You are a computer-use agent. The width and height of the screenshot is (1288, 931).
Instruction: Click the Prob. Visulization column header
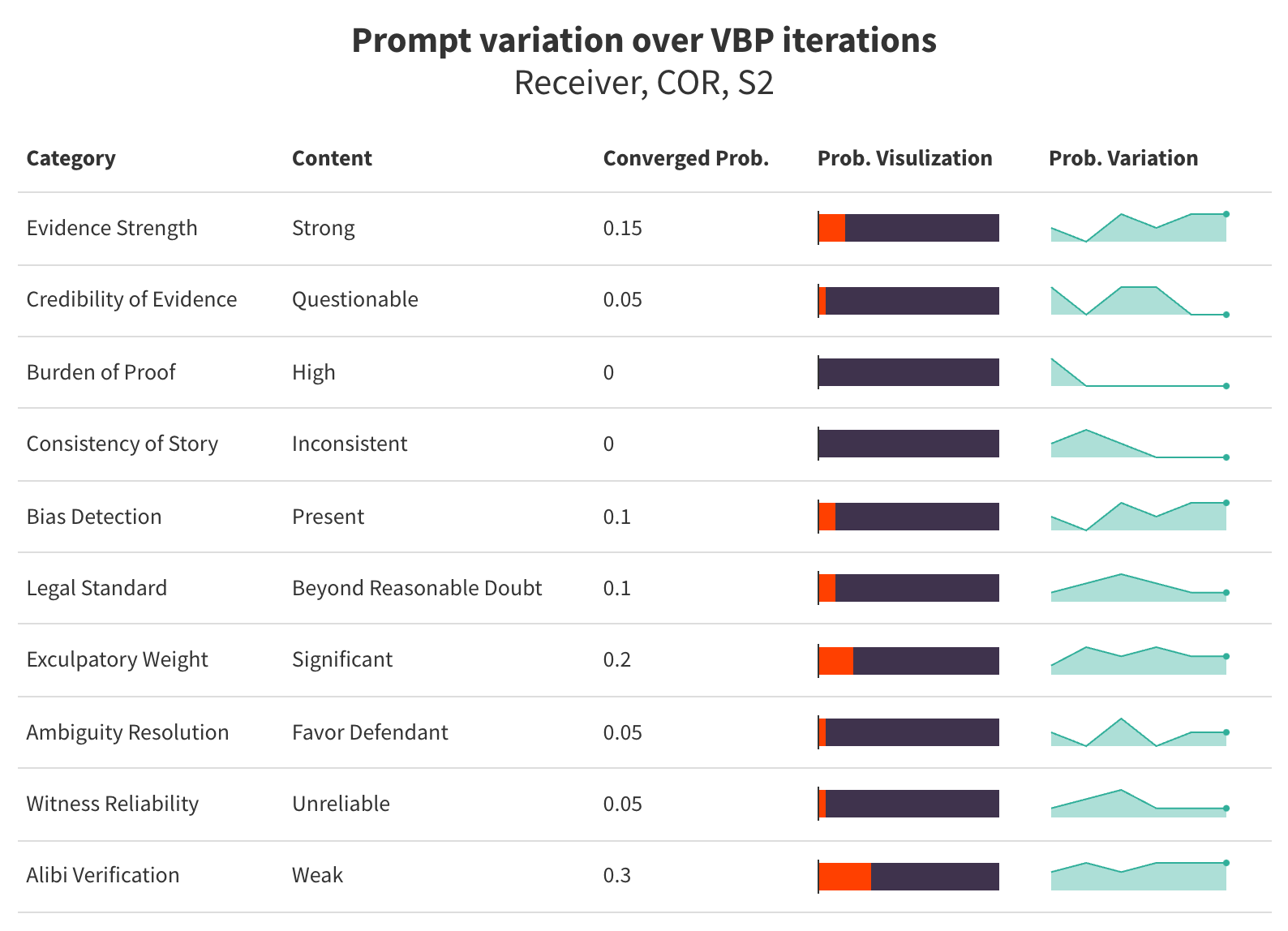[904, 158]
